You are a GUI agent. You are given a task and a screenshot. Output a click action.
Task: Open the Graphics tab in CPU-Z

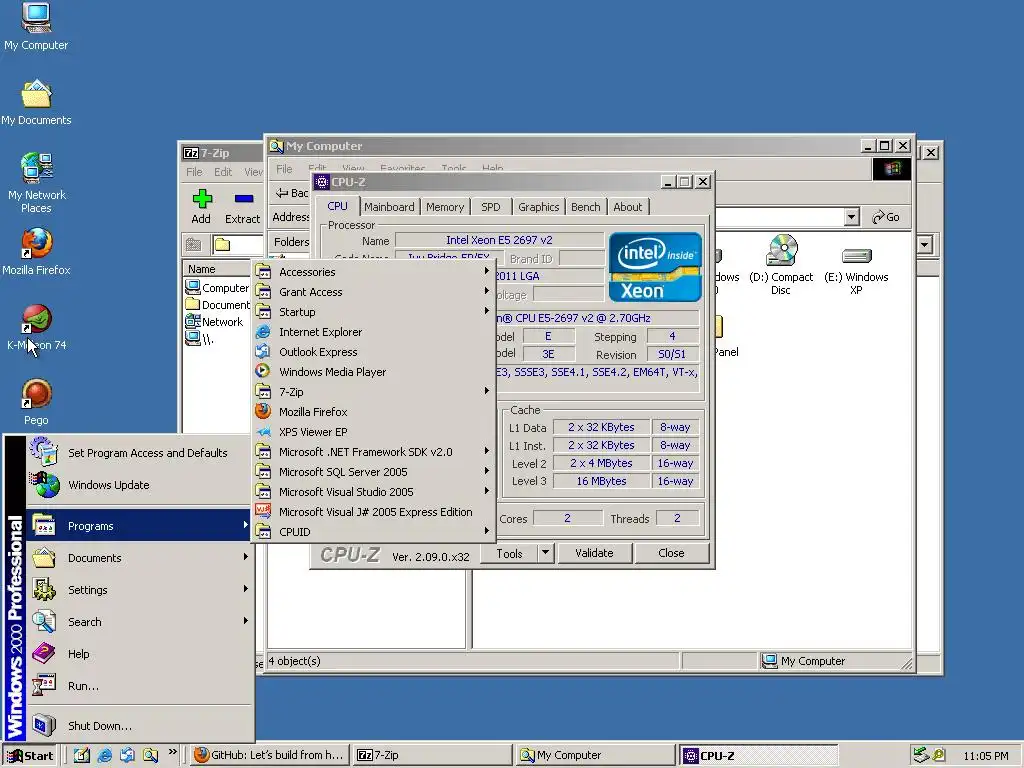[539, 207]
